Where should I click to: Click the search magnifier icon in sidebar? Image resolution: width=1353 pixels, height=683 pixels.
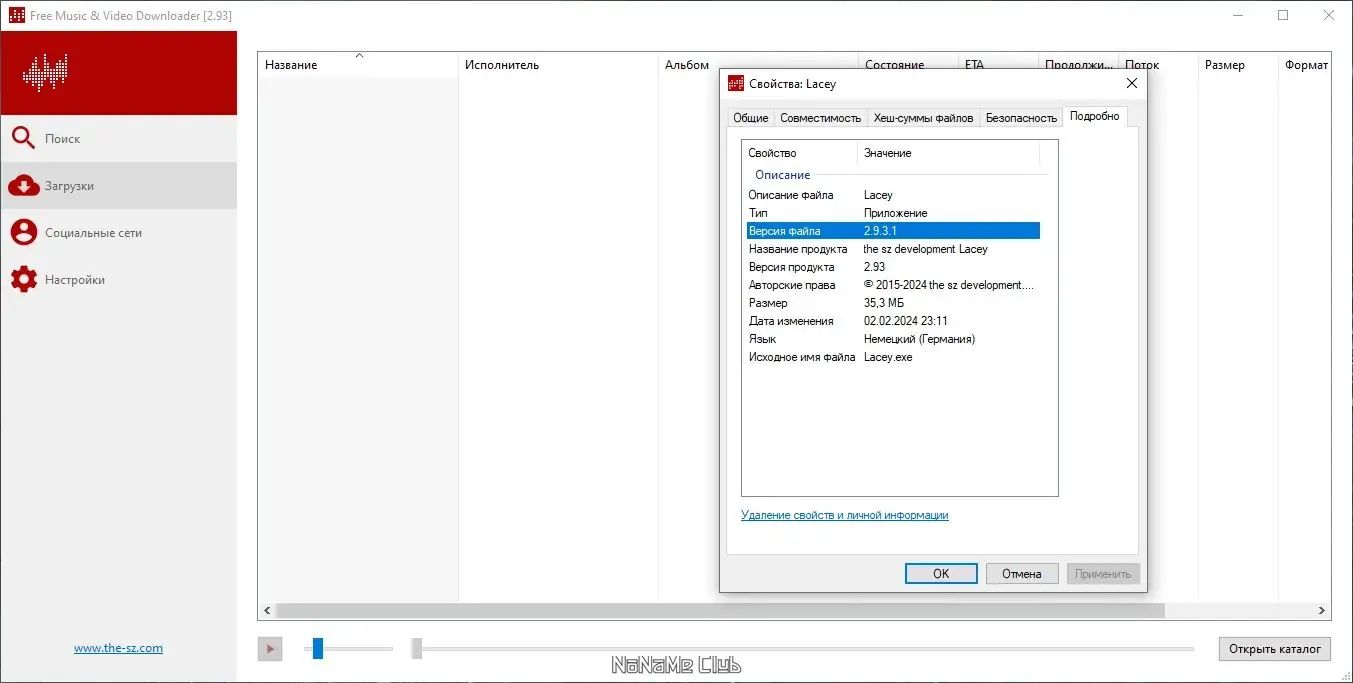pos(23,139)
